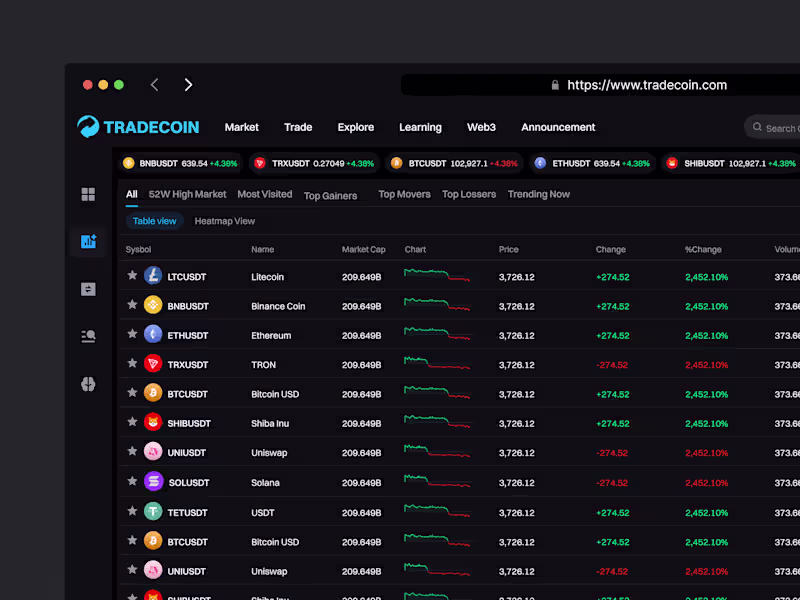Viewport: 800px width, 600px height.
Task: Click the Litecoin sparkline chart
Action: coord(437,275)
